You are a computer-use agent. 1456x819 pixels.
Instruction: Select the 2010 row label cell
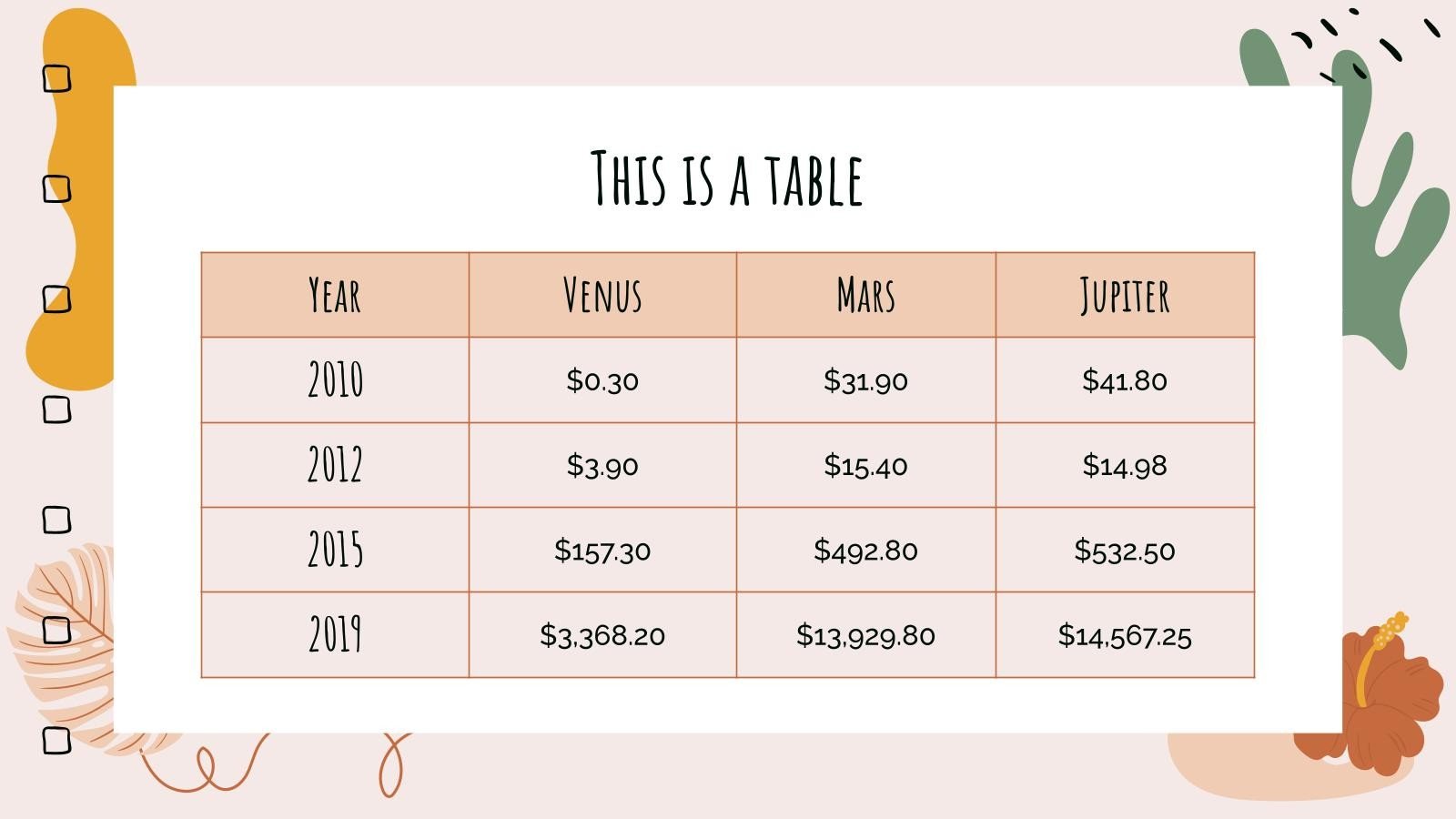pyautogui.click(x=335, y=380)
